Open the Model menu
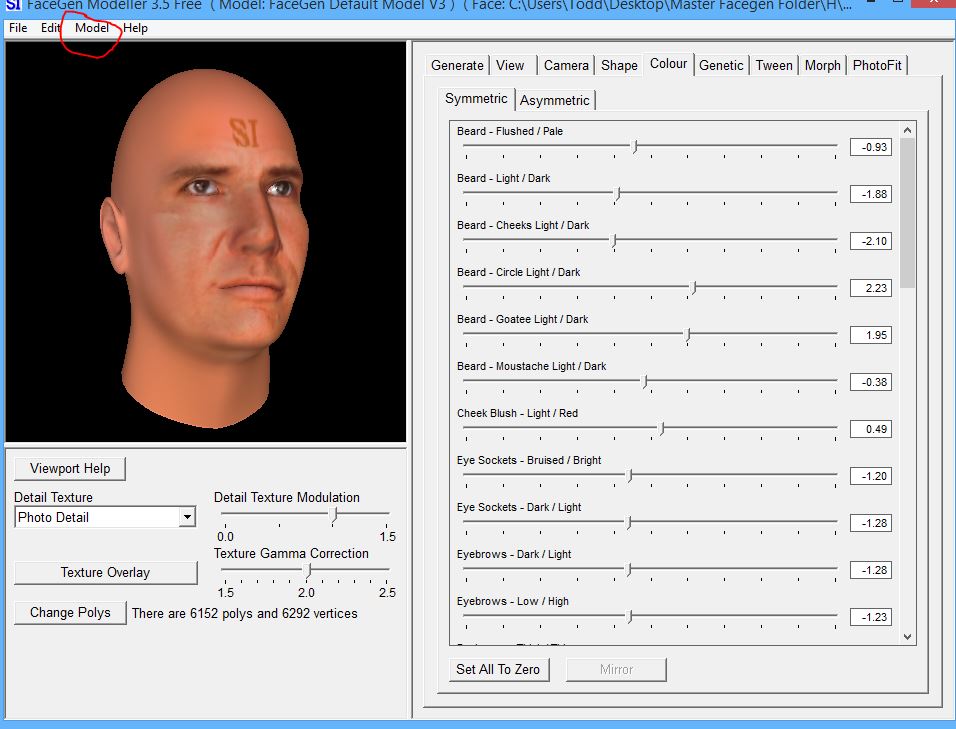 (x=92, y=28)
